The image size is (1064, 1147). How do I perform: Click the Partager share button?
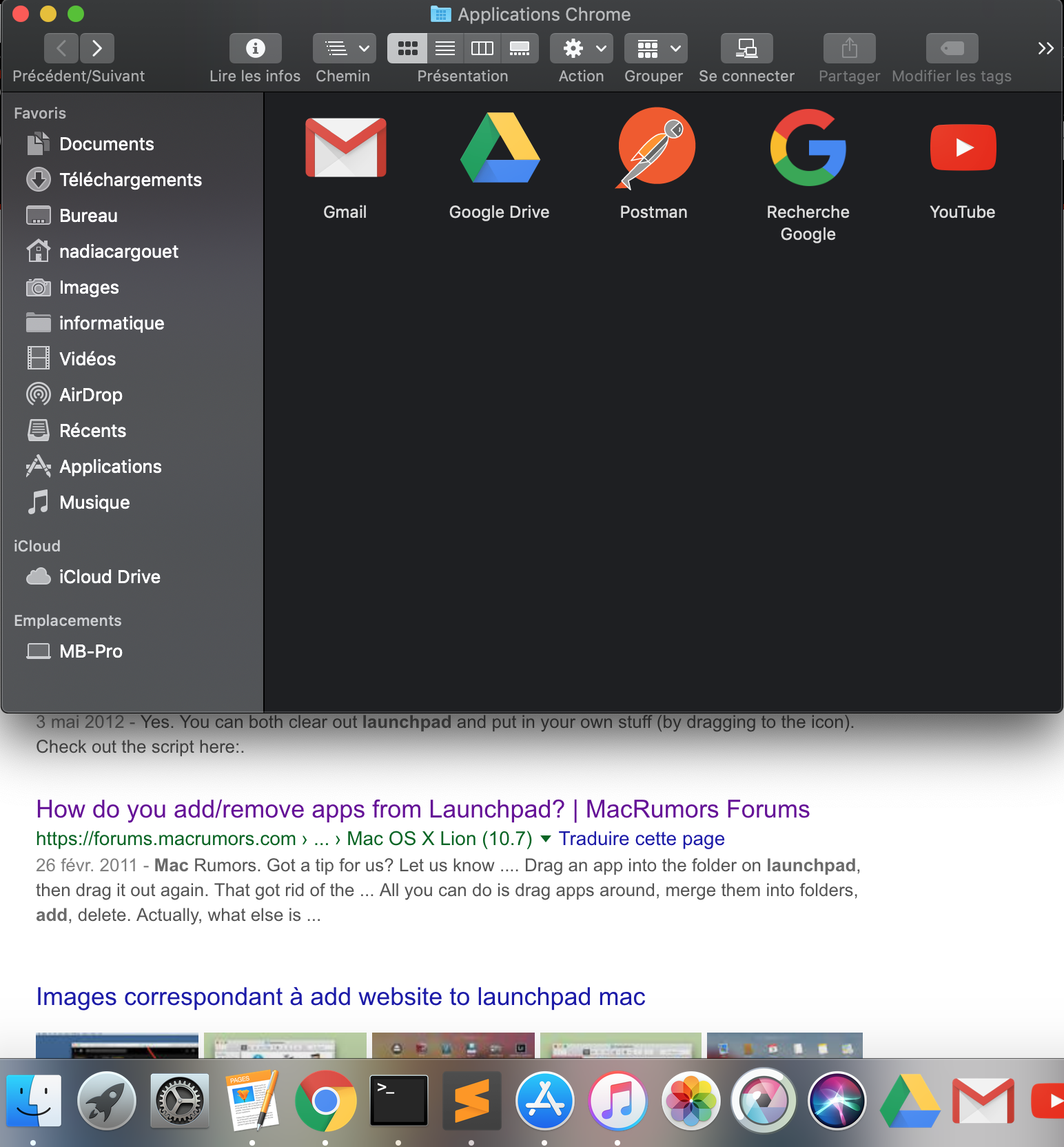[850, 48]
